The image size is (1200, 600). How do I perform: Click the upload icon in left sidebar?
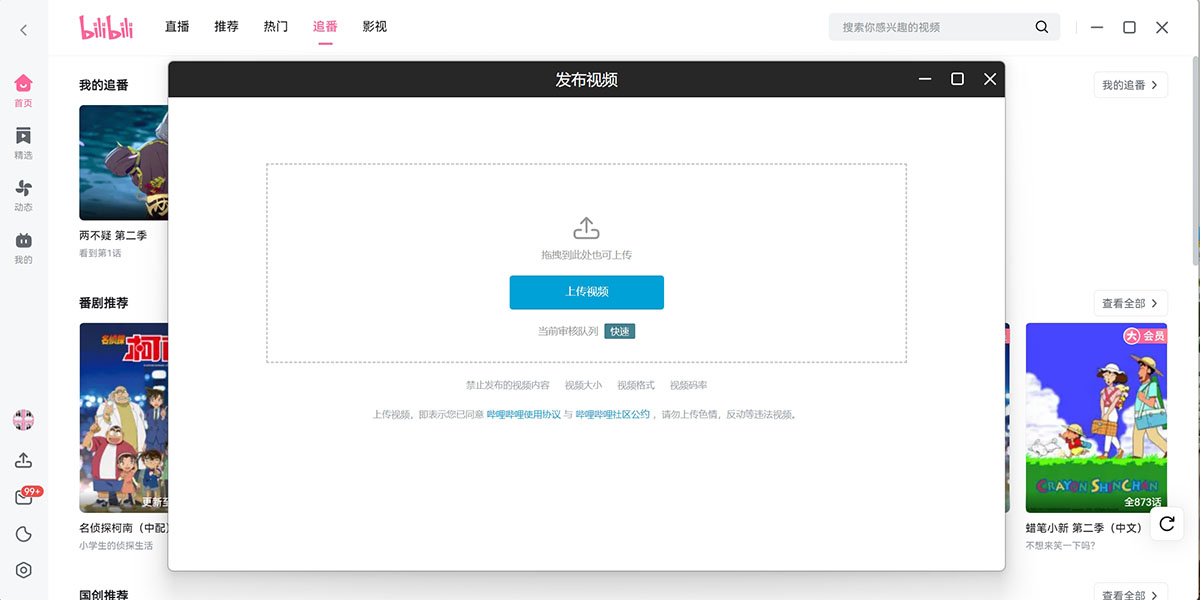tap(23, 460)
